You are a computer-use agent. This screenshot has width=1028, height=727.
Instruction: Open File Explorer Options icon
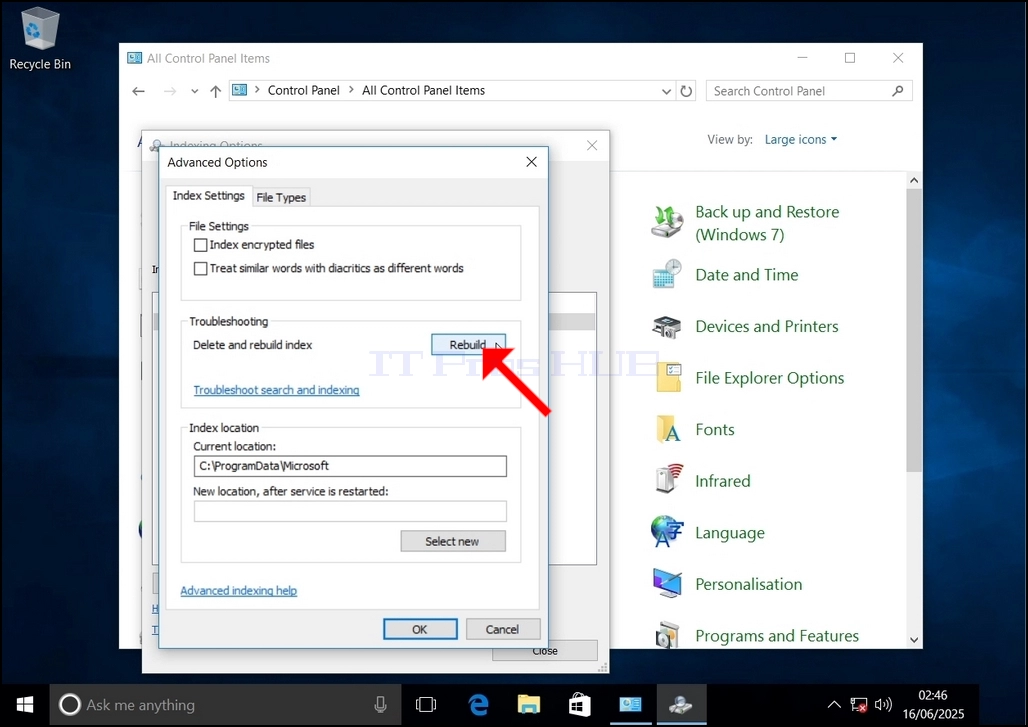pos(667,378)
